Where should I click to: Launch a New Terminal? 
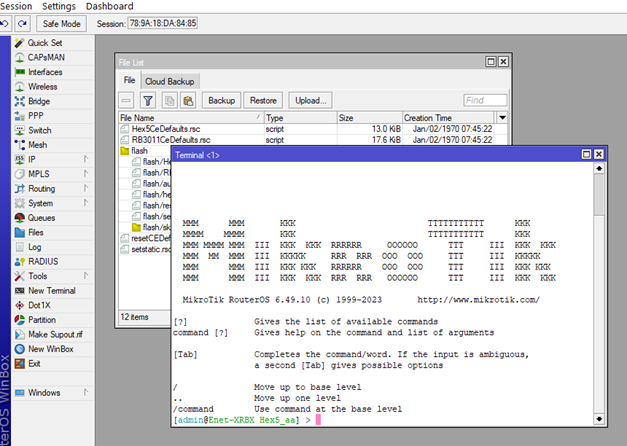click(x=52, y=291)
